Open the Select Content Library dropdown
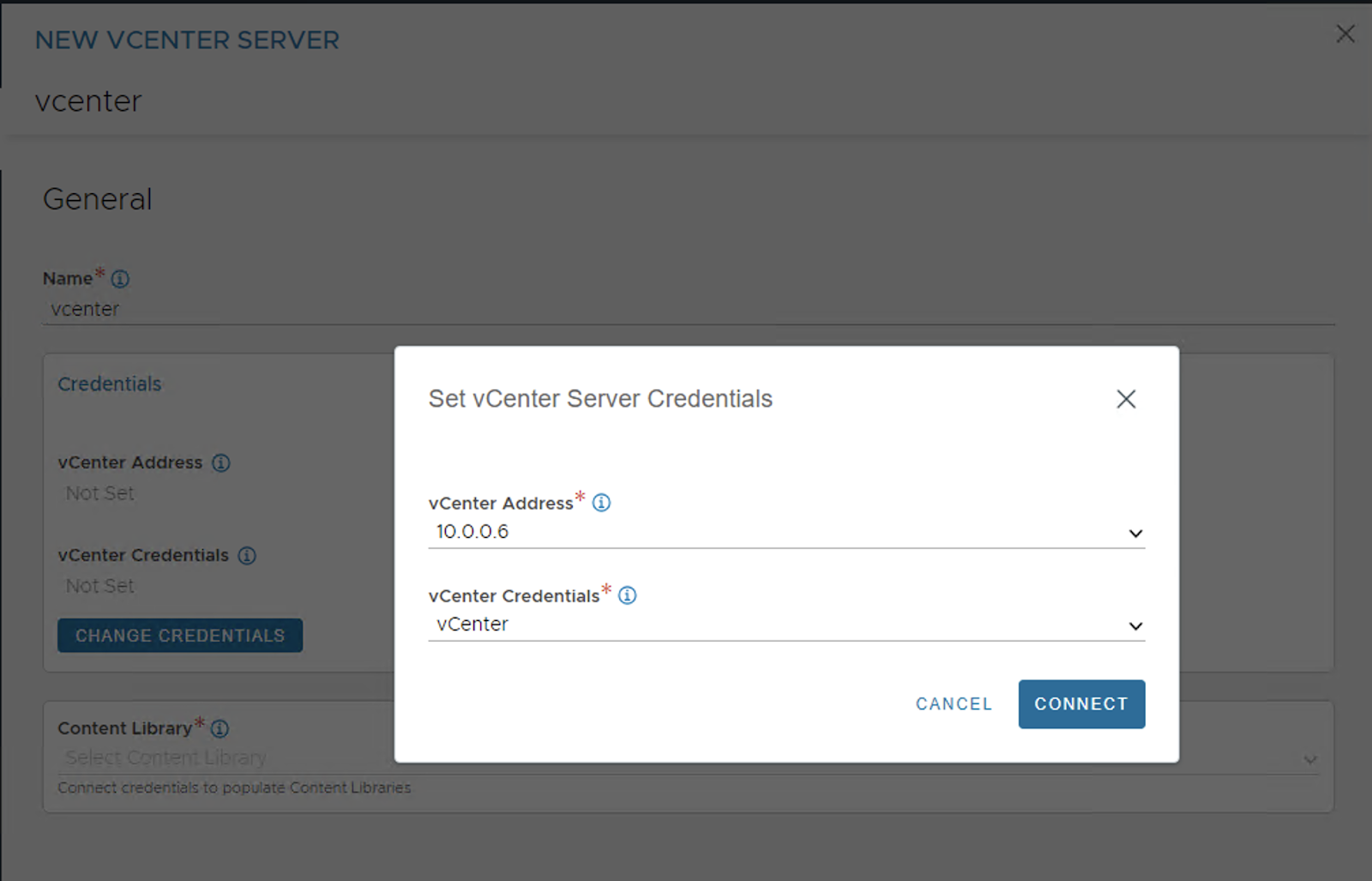The height and width of the screenshot is (881, 1372). click(689, 759)
